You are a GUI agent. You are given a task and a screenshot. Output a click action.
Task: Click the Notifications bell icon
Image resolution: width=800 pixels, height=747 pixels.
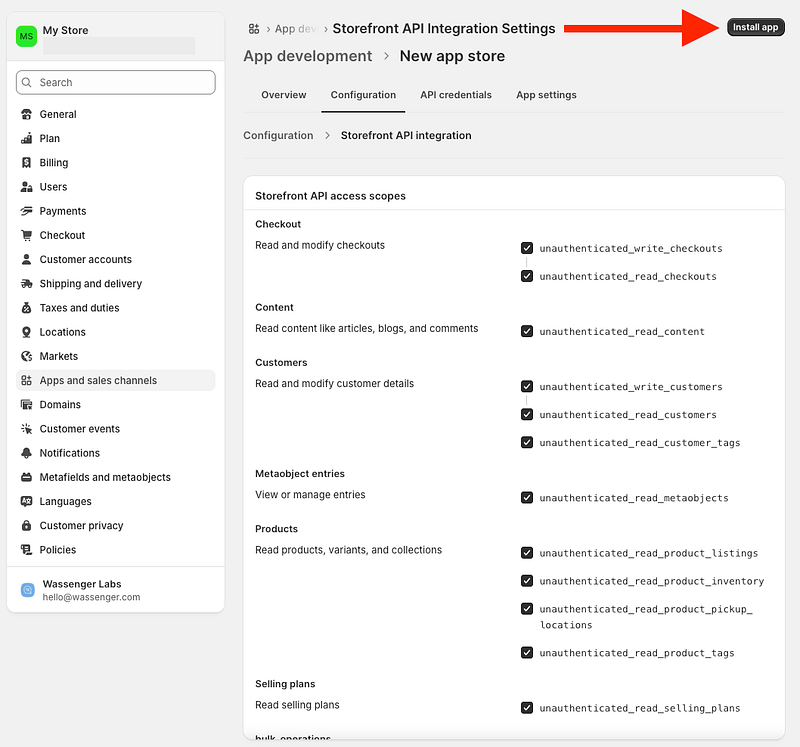27,453
